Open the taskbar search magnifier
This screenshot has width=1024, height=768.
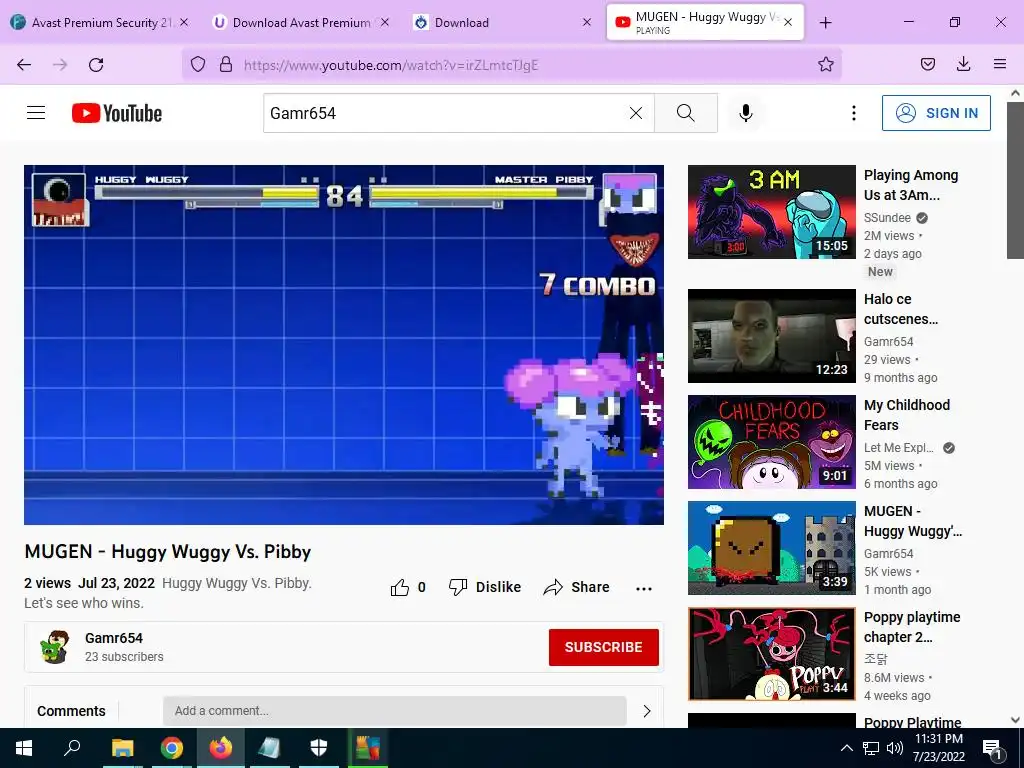pyautogui.click(x=72, y=747)
